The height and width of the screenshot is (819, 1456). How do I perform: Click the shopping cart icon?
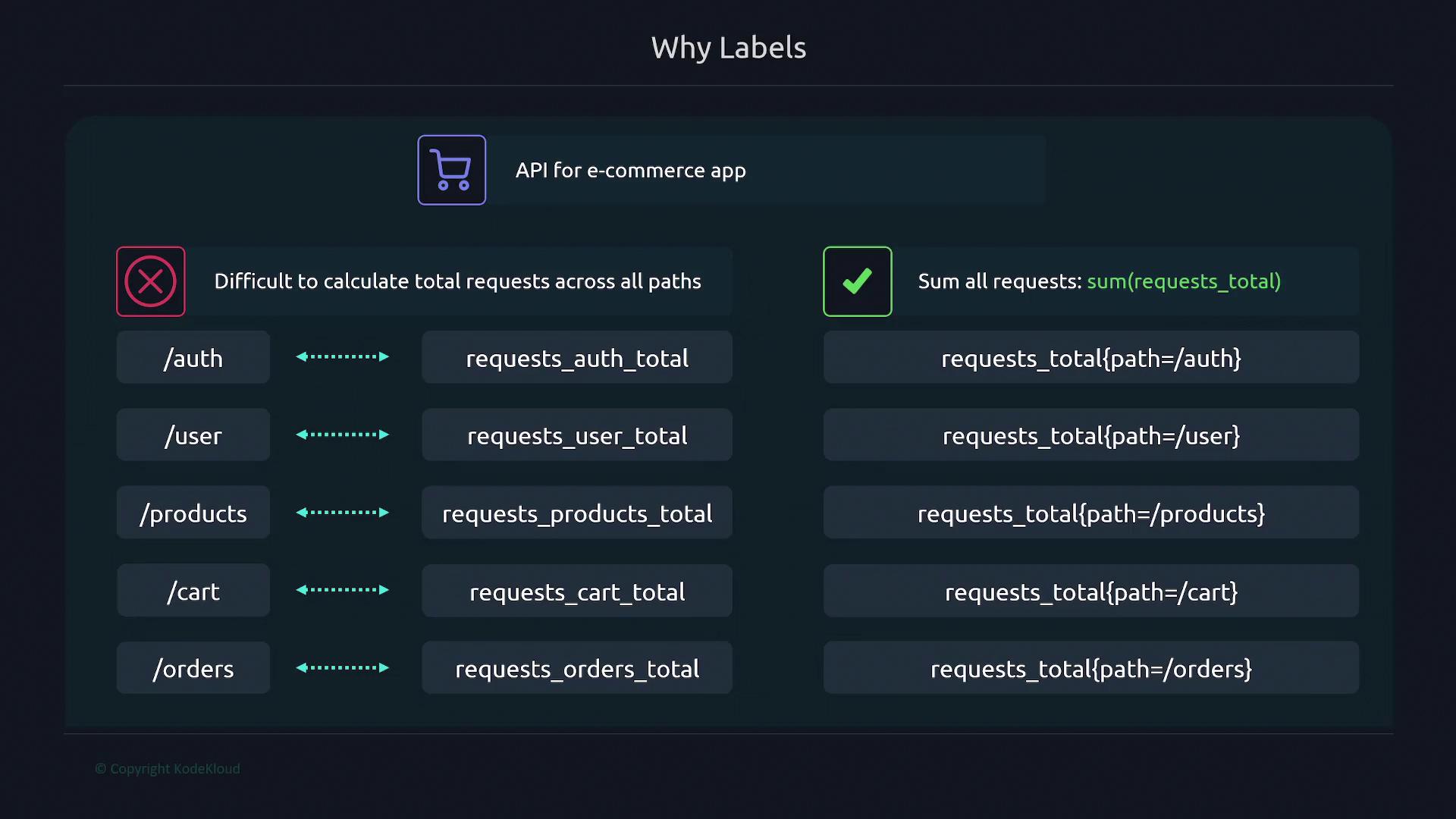point(451,170)
